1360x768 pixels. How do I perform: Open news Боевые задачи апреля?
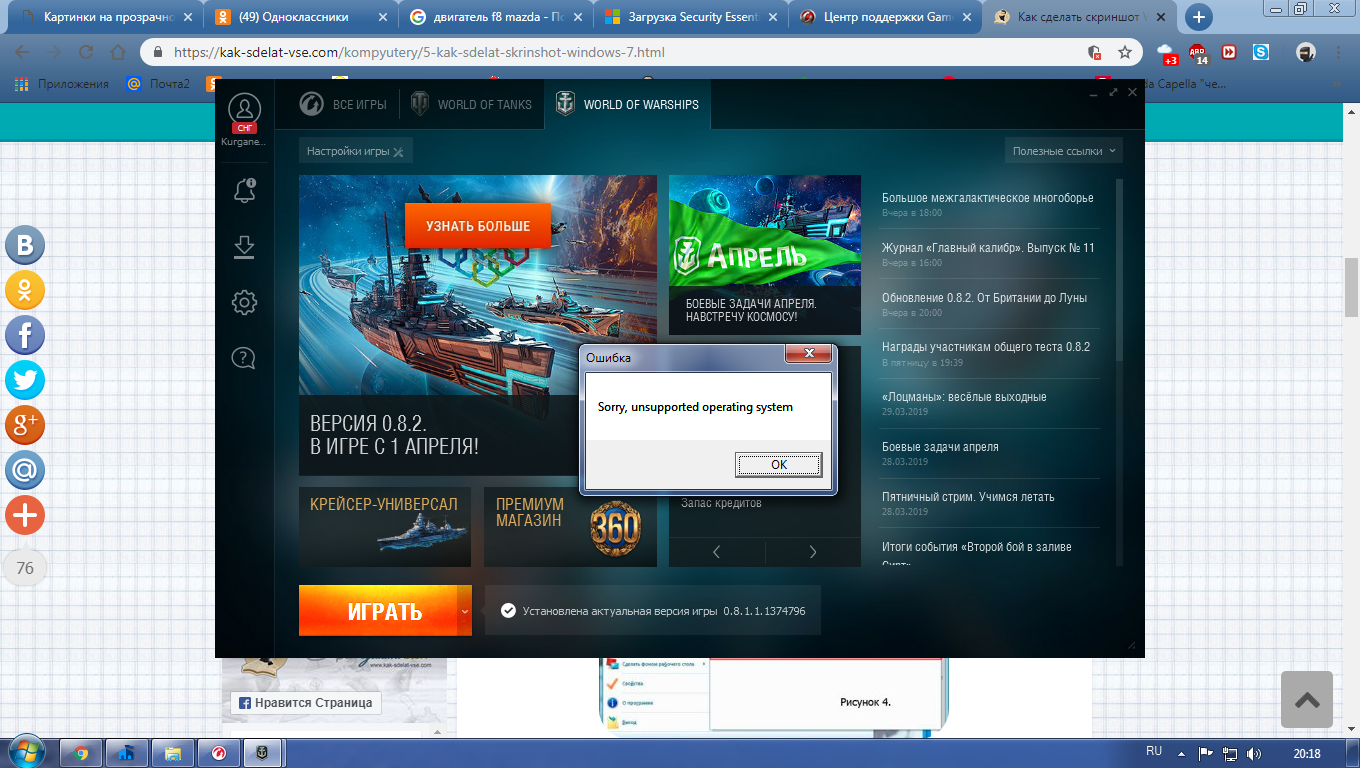(940, 447)
